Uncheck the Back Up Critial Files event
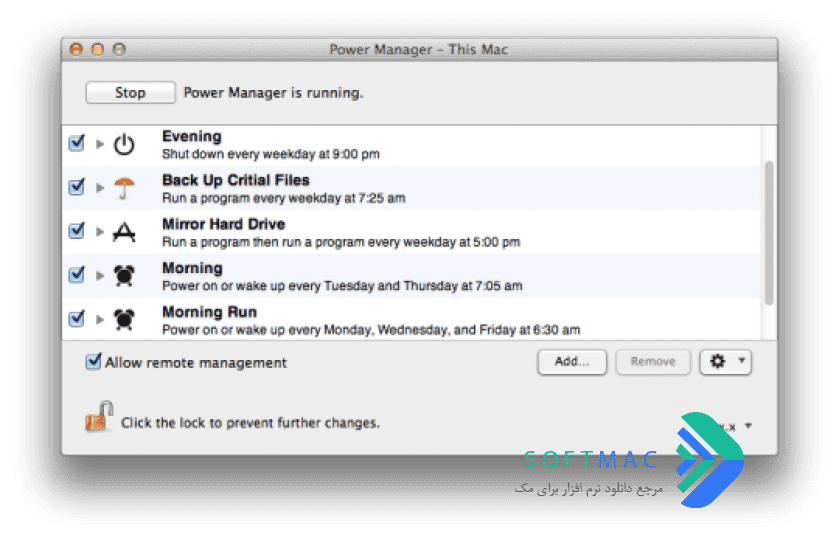 [77, 187]
